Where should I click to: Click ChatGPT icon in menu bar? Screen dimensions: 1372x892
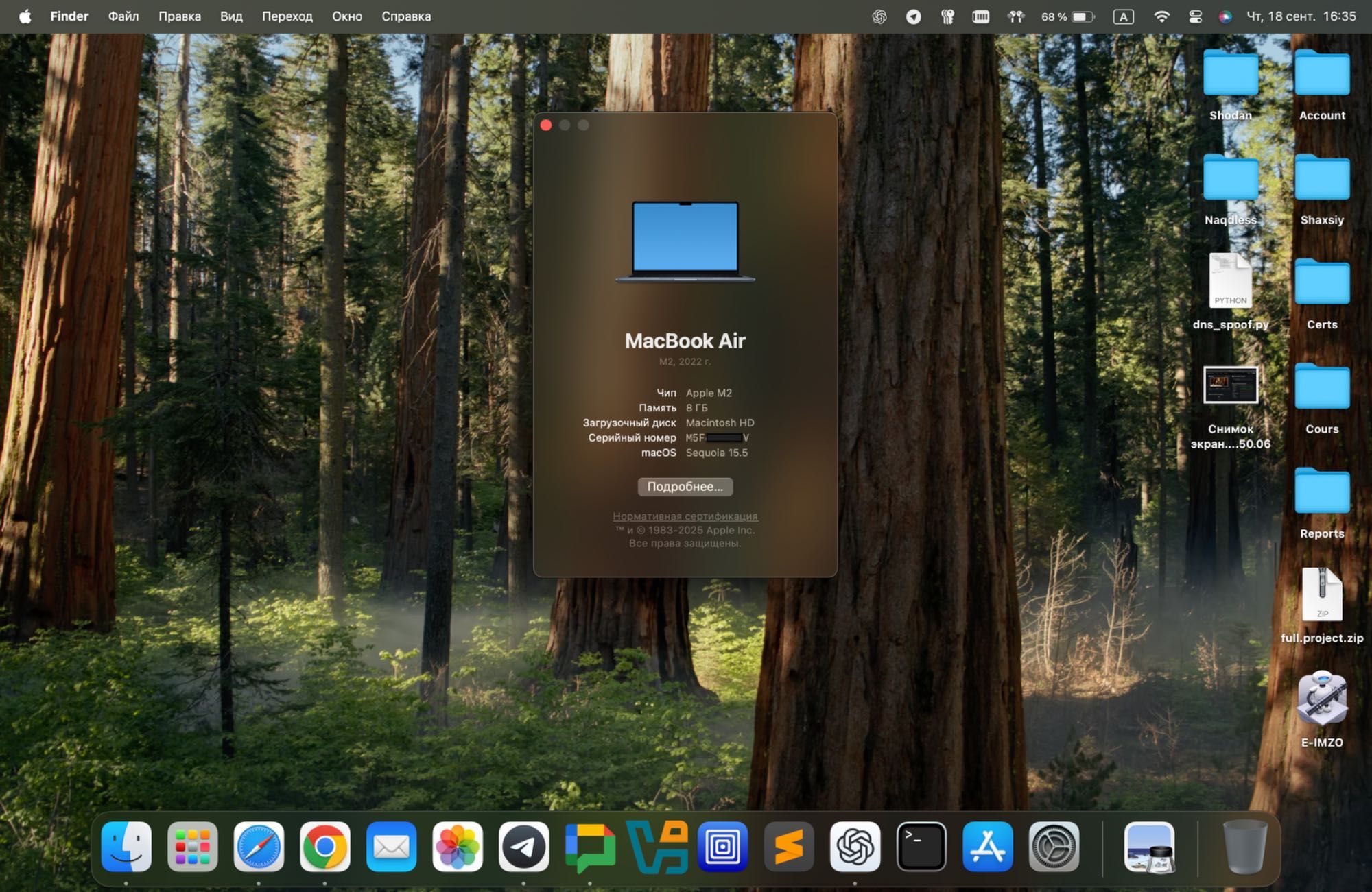coord(879,16)
